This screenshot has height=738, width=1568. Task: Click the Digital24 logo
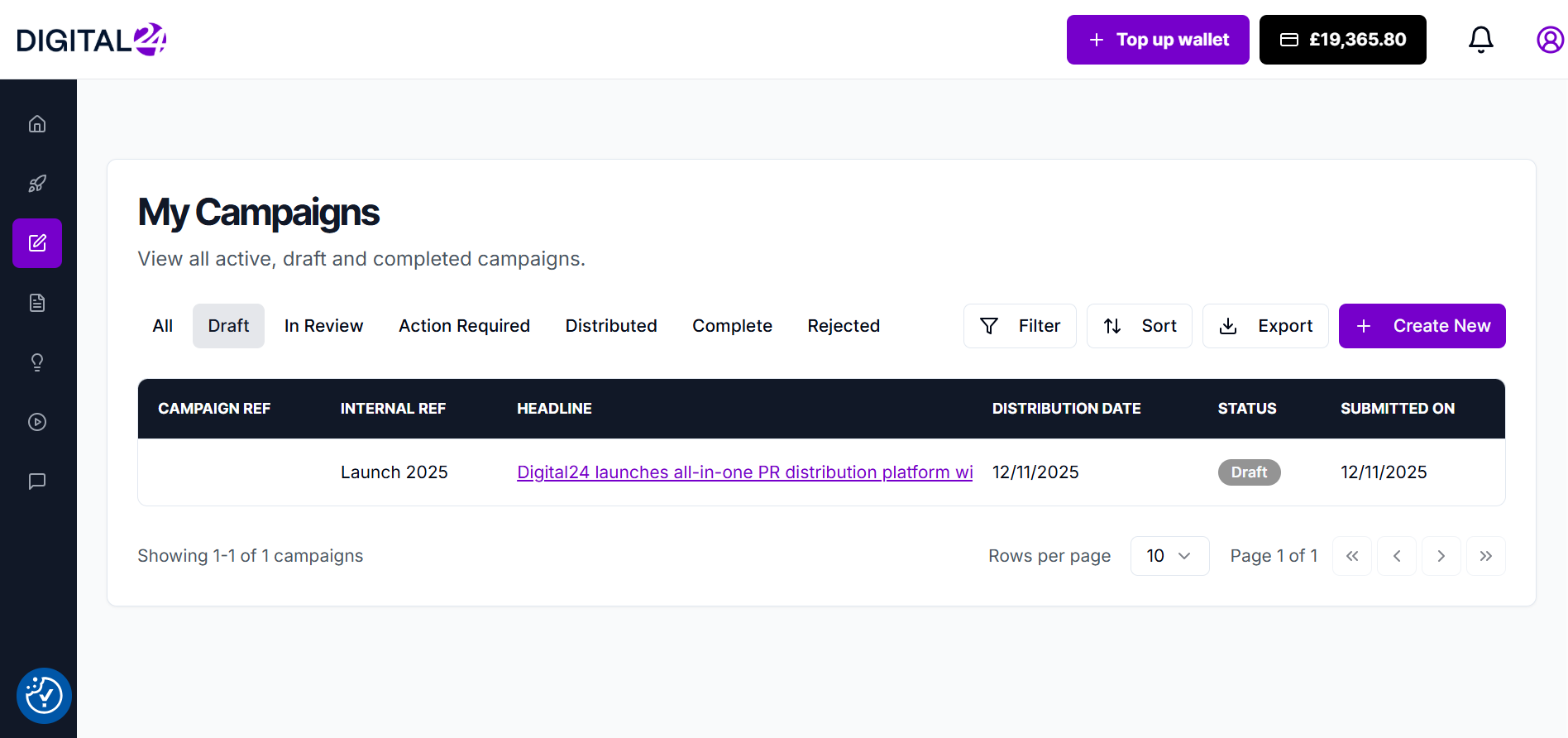(x=91, y=40)
